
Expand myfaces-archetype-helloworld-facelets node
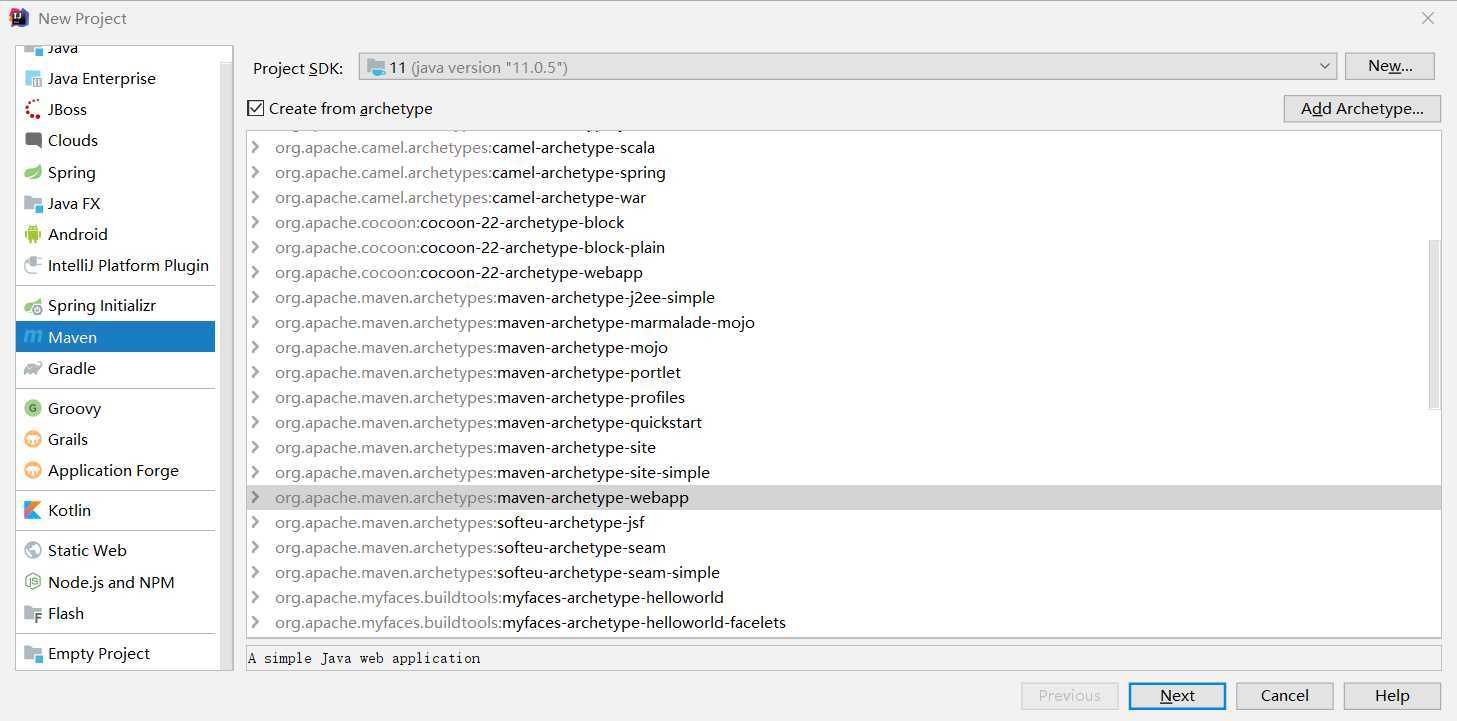(x=256, y=622)
